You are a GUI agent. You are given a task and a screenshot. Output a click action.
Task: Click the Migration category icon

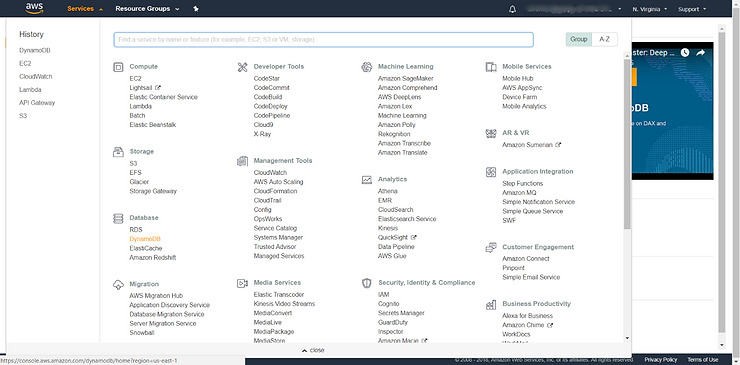(x=118, y=284)
